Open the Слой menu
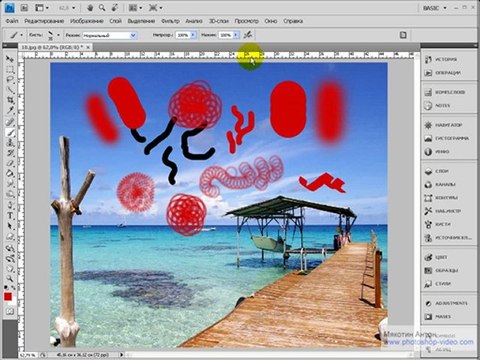Image resolution: width=480 pixels, height=360 pixels. click(x=115, y=21)
